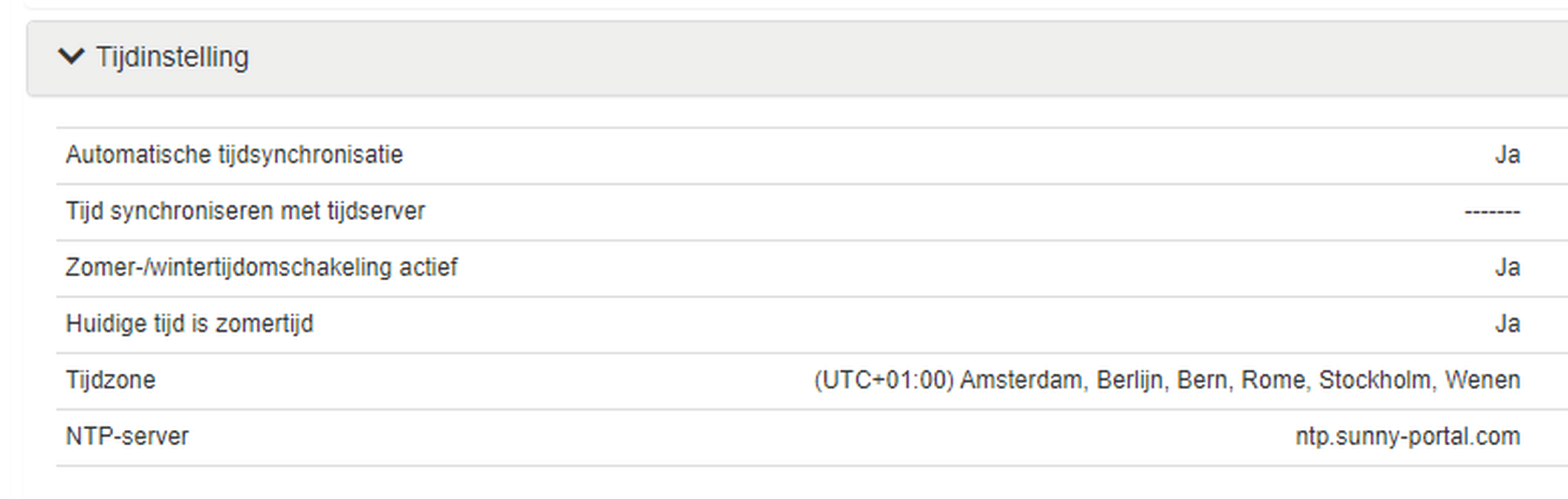1568x499 pixels.
Task: Click the (UTC+01:00) offset text
Action: 883,380
